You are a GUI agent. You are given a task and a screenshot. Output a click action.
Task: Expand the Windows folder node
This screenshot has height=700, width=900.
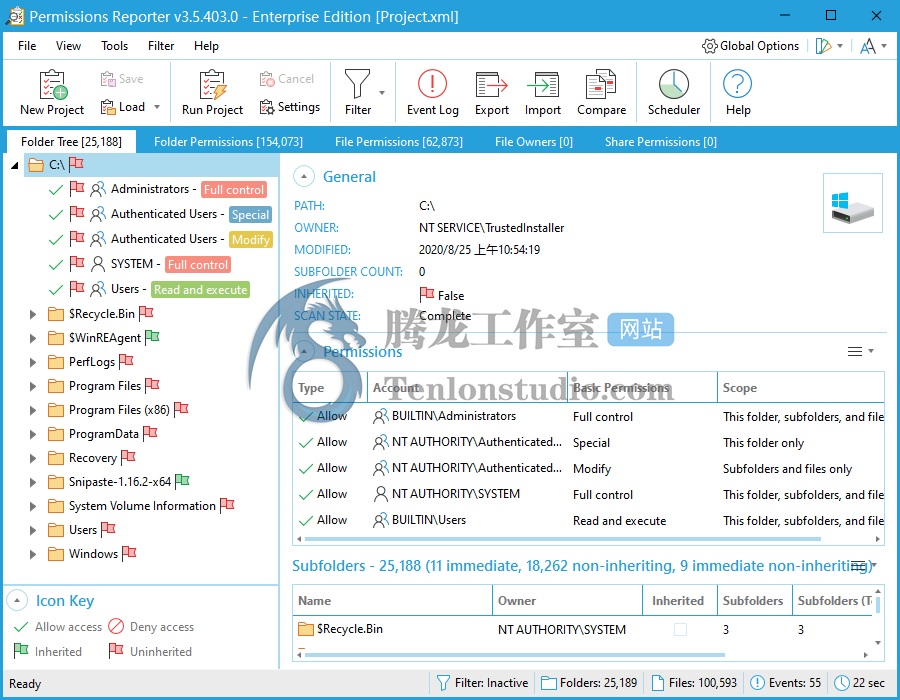pyautogui.click(x=33, y=554)
